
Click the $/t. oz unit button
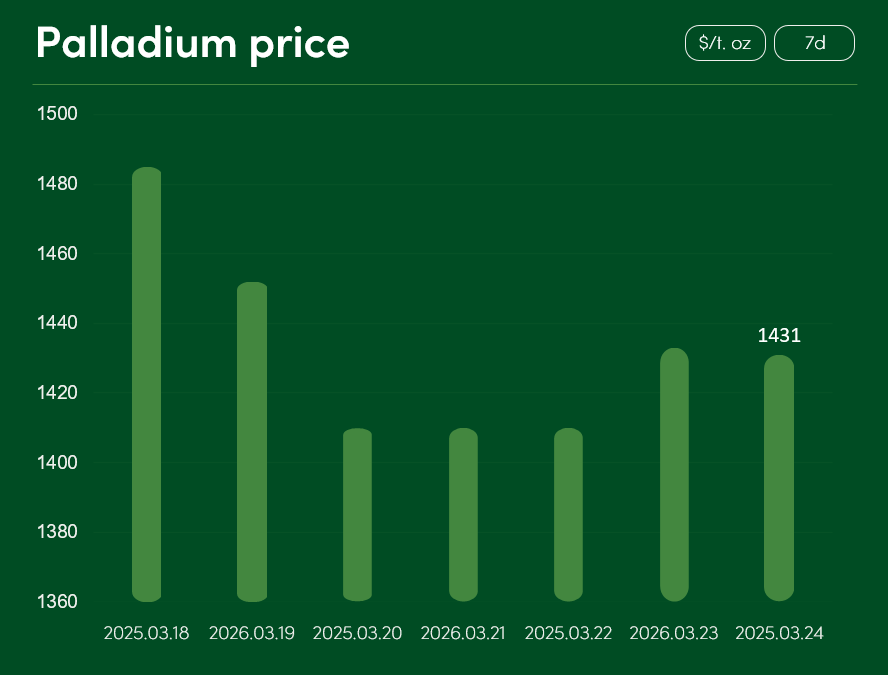[x=725, y=43]
